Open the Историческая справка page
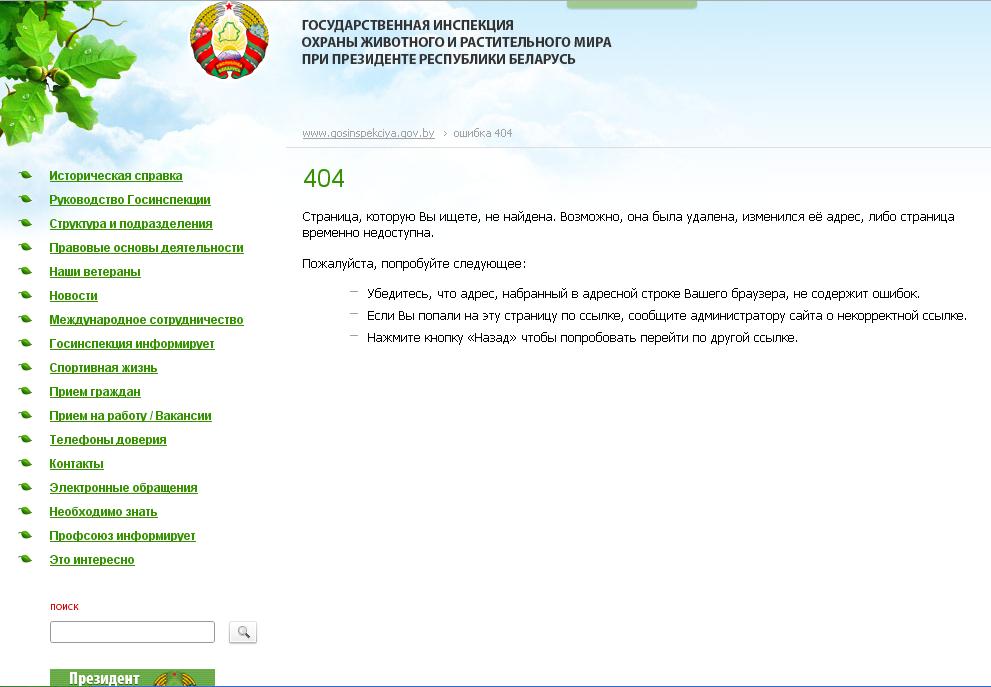This screenshot has height=687, width=991. click(116, 176)
